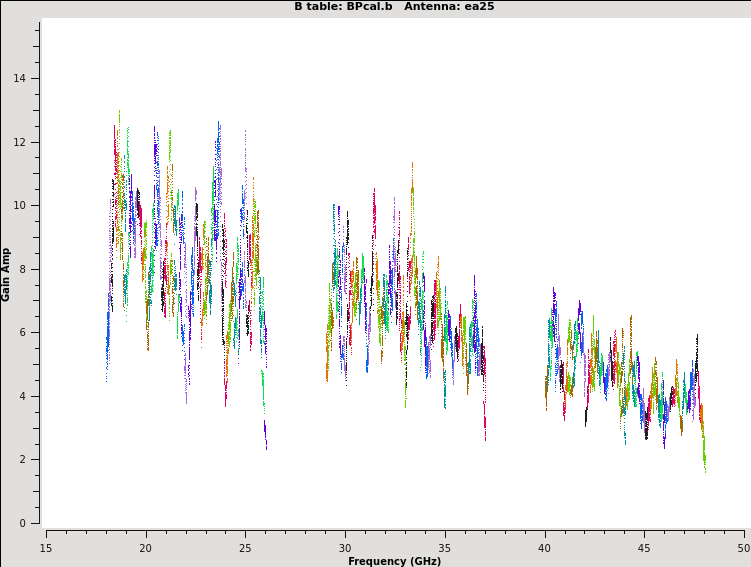This screenshot has width=751, height=567.
Task: Click the y-axis tick label 6
Action: [x=24, y=333]
